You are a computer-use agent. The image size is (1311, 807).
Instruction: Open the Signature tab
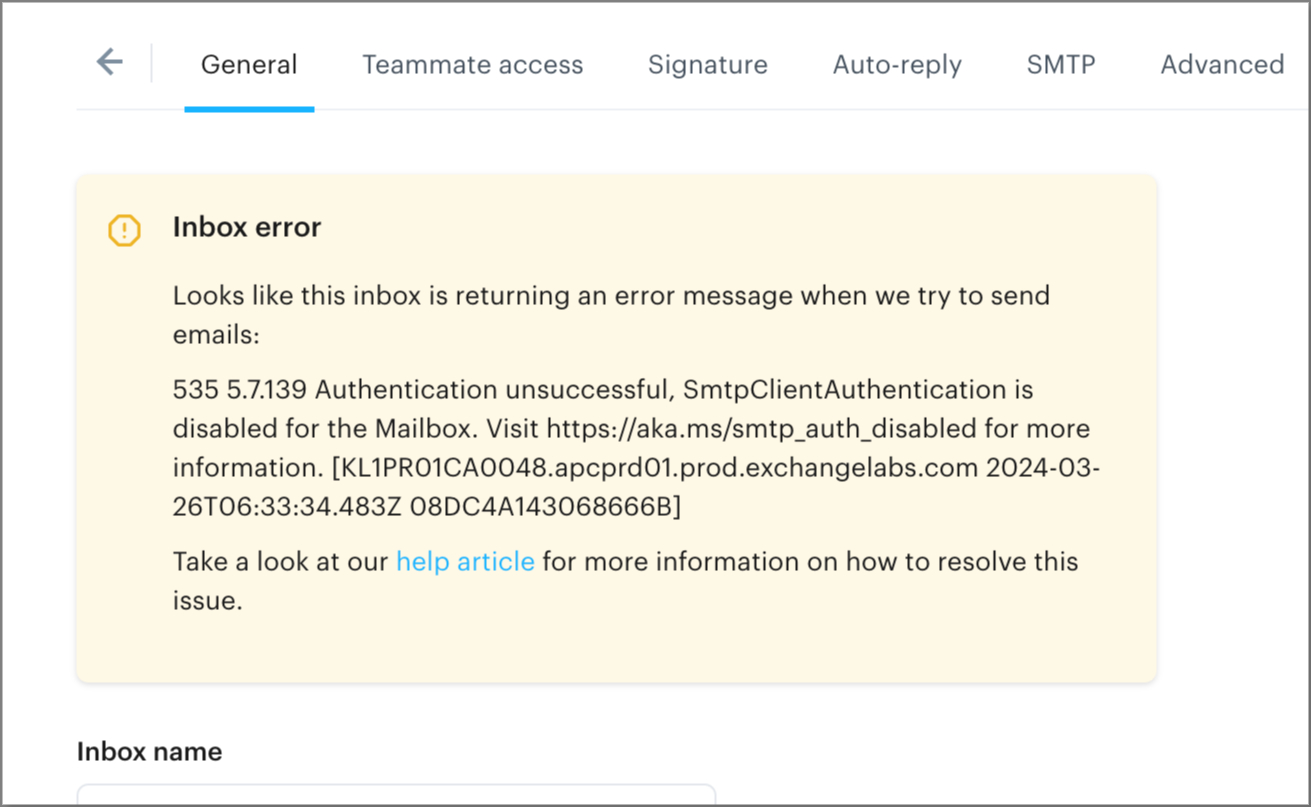707,65
